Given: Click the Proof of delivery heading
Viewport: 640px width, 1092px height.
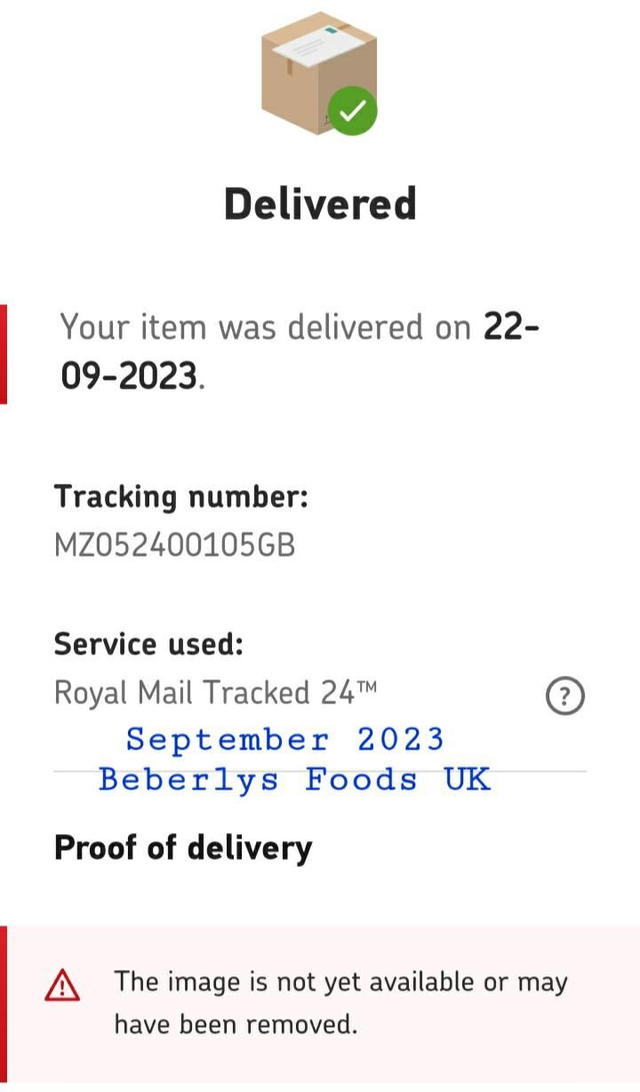Looking at the screenshot, I should [x=183, y=848].
